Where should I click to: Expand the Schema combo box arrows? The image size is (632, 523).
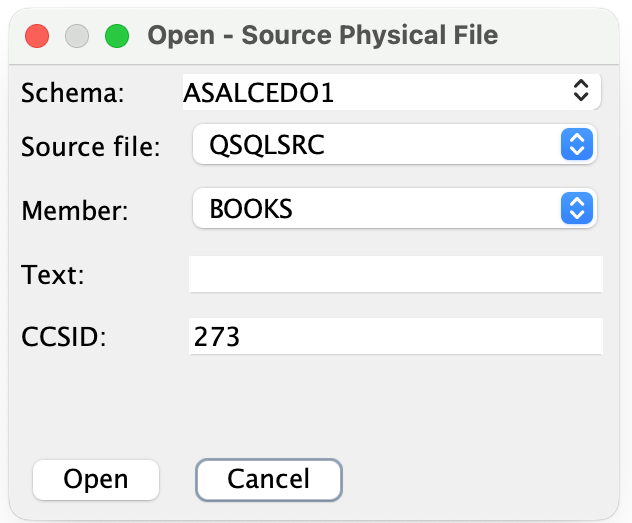[580, 91]
